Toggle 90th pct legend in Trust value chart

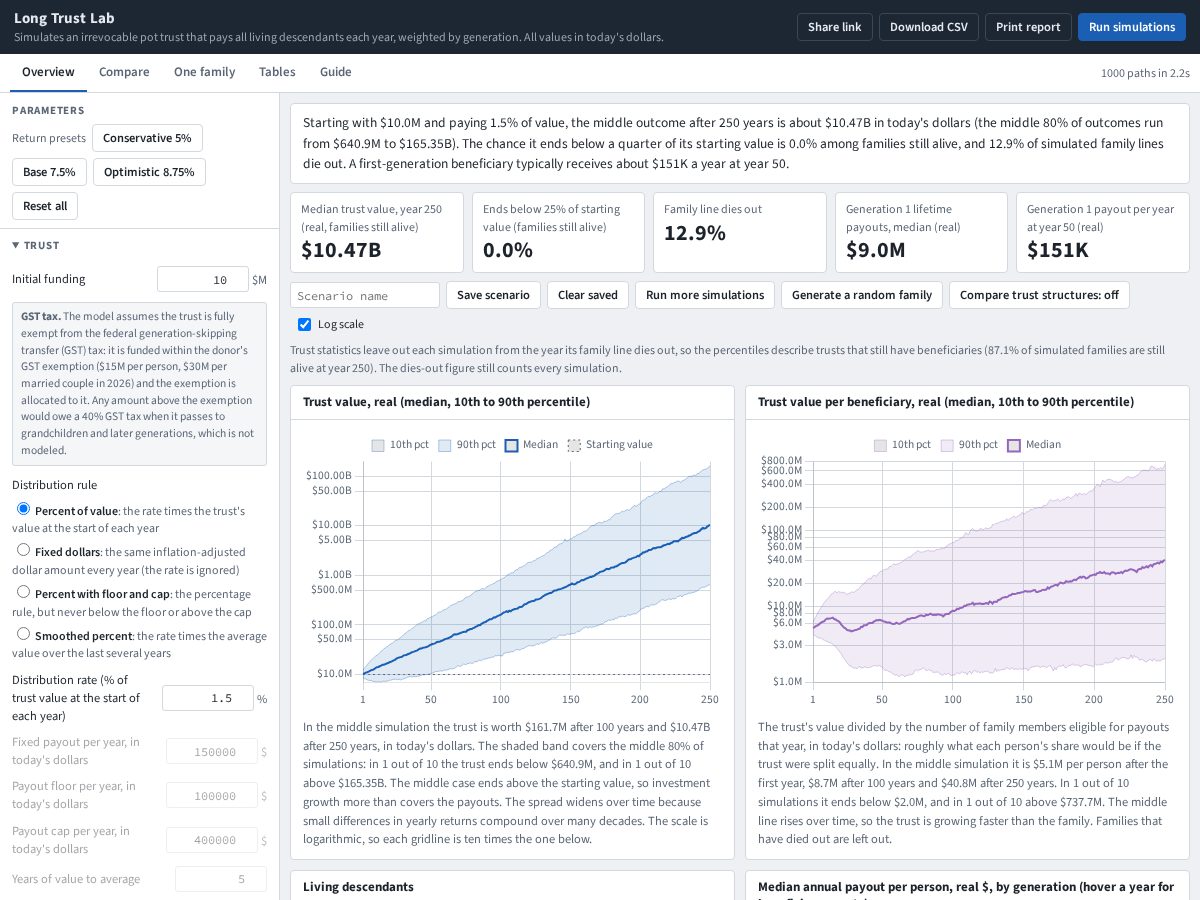point(466,445)
